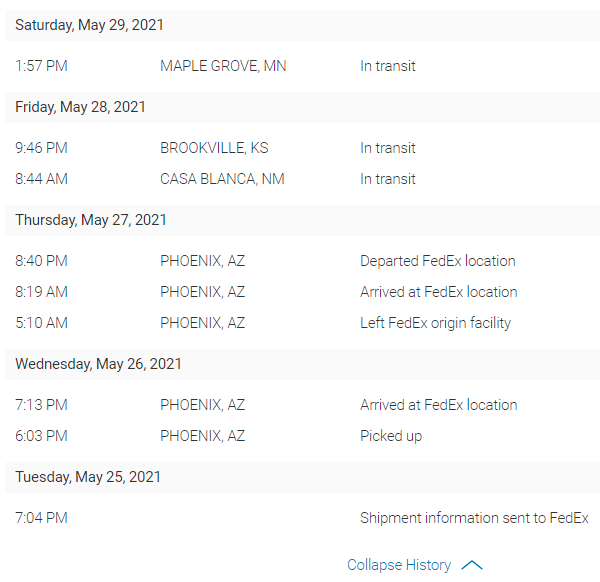Click the upward chevron beside Collapse History

click(472, 565)
